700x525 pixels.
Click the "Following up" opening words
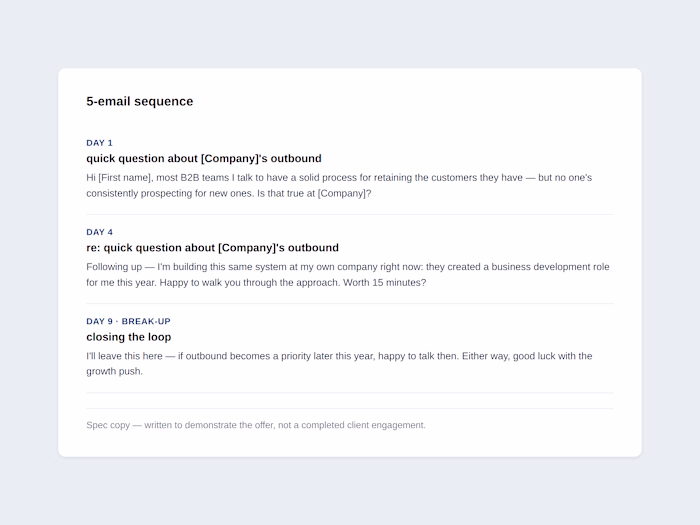[114, 267]
